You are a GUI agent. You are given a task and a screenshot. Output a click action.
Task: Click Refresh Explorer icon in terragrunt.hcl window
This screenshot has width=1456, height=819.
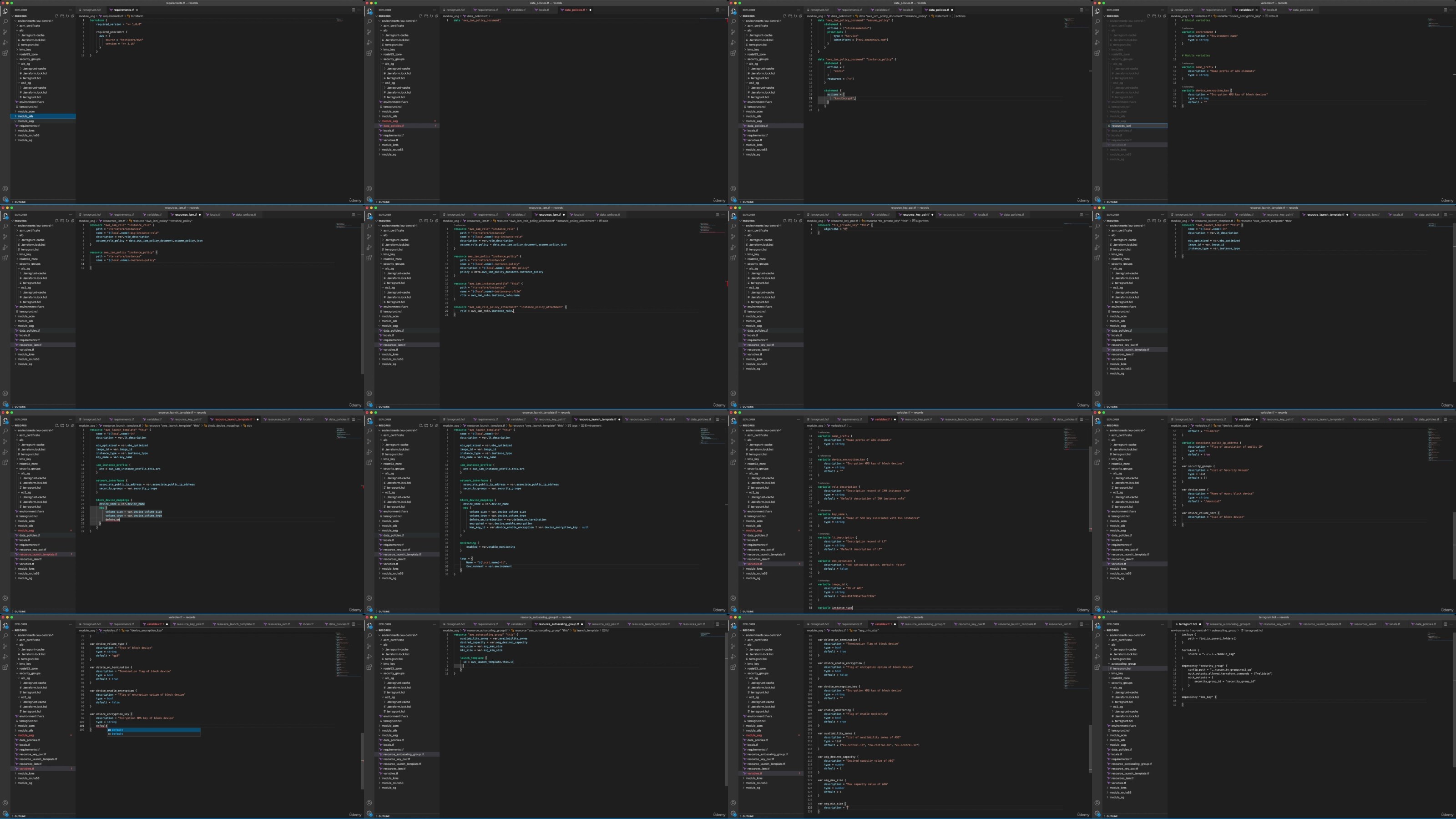(1159, 630)
